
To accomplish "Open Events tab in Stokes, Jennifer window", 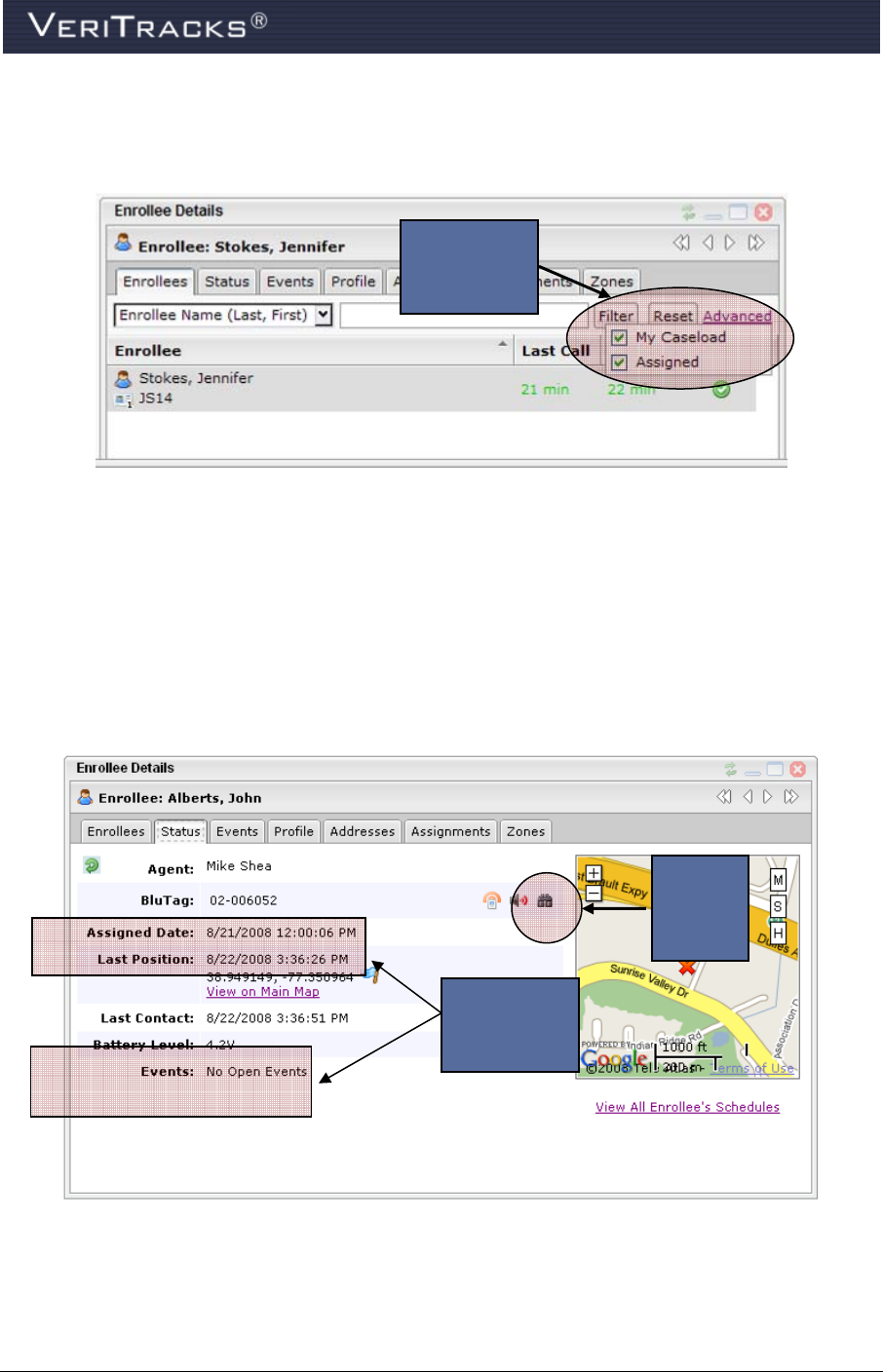I will pos(290,282).
